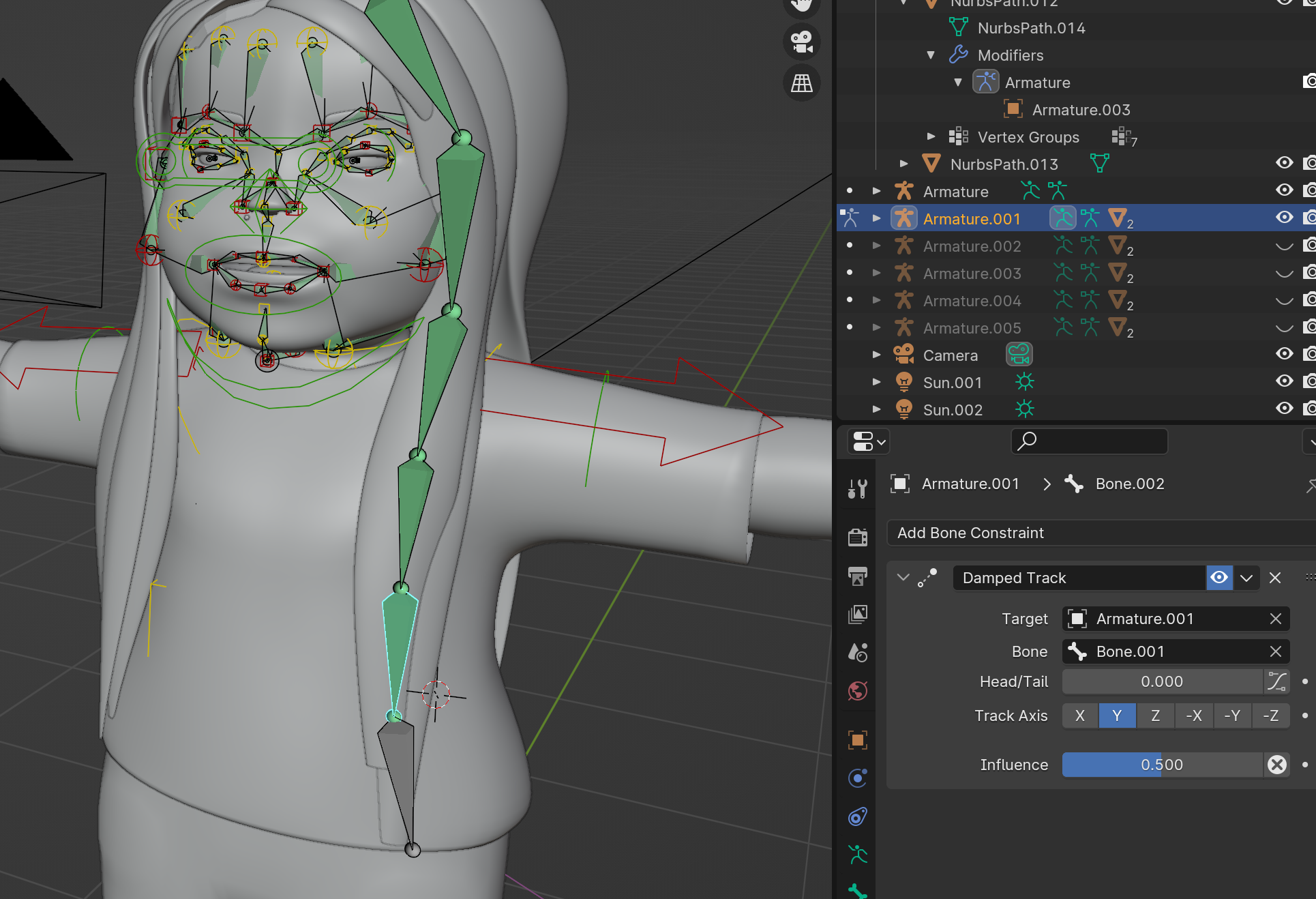Image resolution: width=1316 pixels, height=899 pixels.
Task: Open the Object Constraints tab icon
Action: (x=858, y=816)
